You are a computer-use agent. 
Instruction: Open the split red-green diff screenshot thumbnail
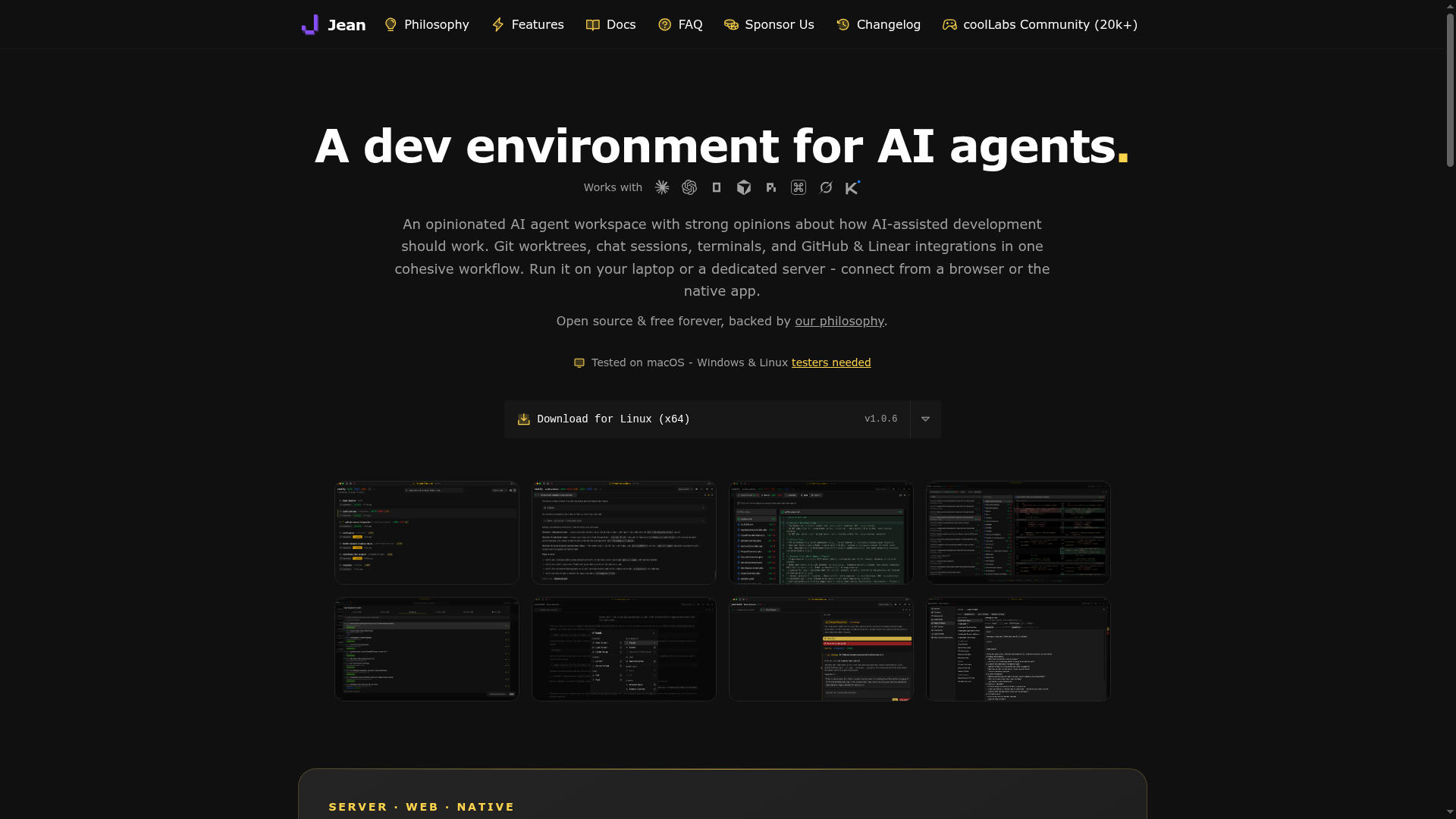[1018, 533]
